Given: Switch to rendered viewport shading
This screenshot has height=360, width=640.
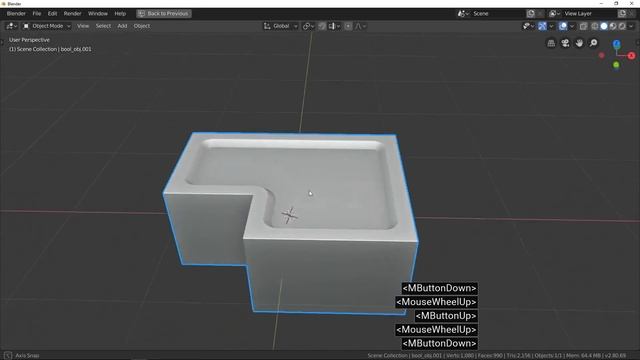Looking at the screenshot, I should click(x=622, y=26).
